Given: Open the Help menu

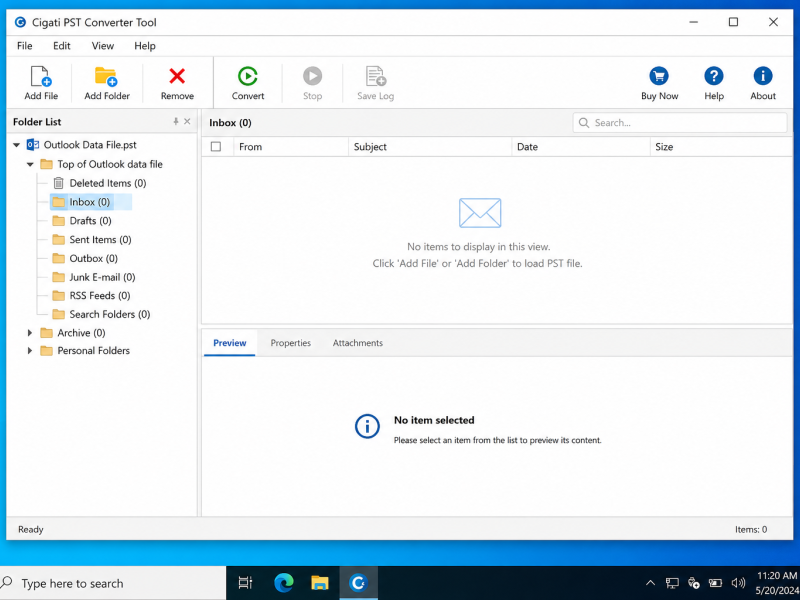Looking at the screenshot, I should point(145,46).
